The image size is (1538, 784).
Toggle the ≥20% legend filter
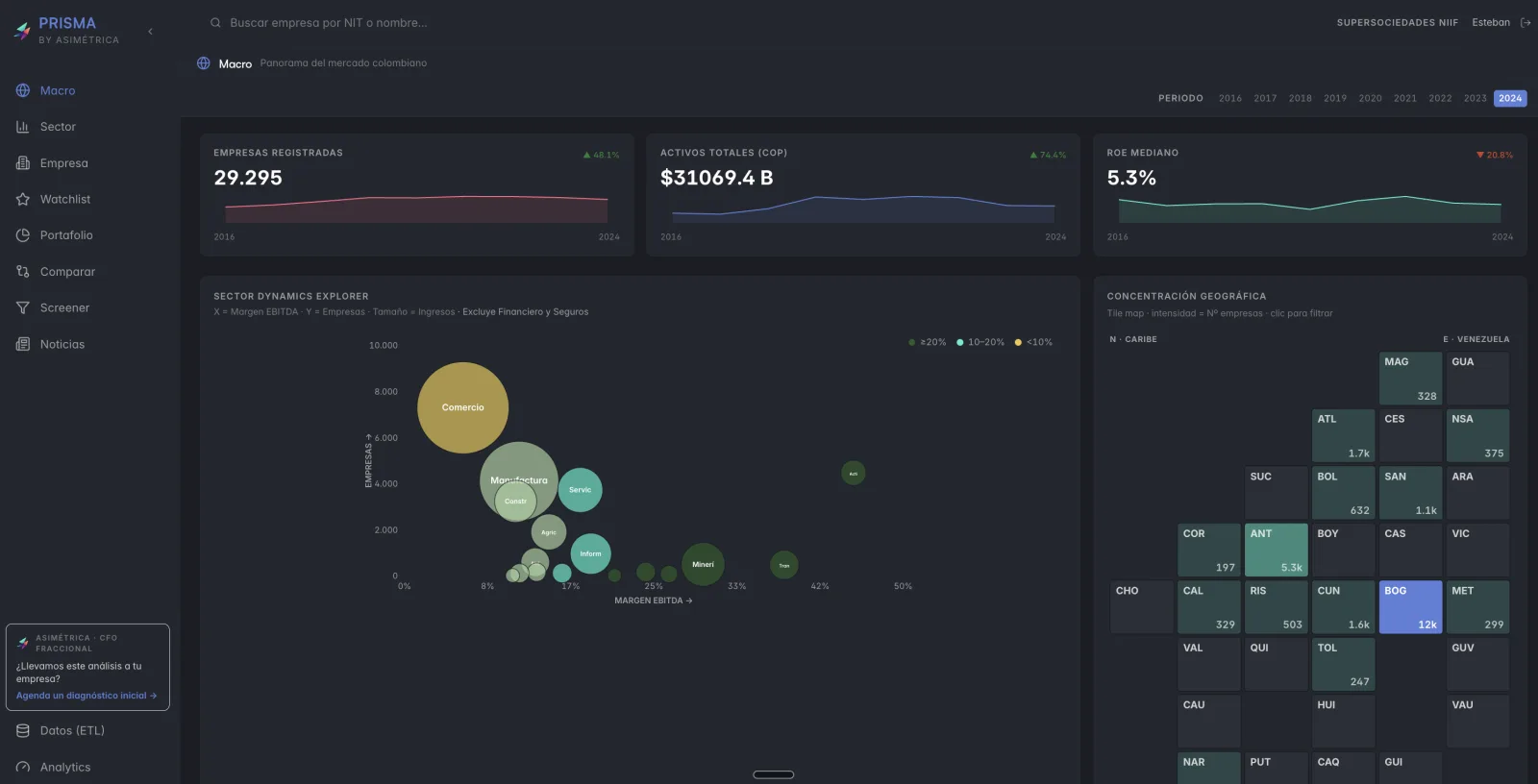[x=928, y=342]
